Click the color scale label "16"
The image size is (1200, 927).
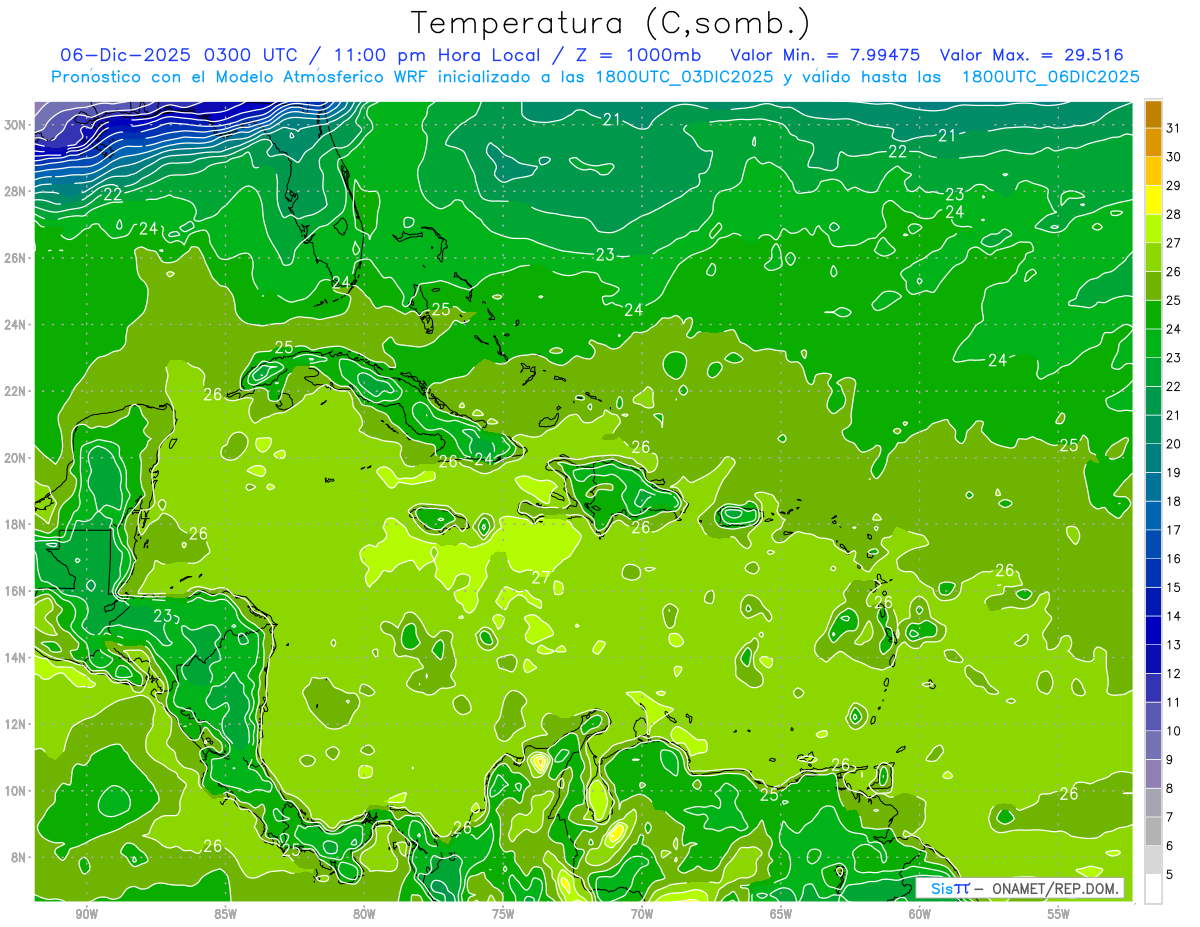click(1174, 558)
